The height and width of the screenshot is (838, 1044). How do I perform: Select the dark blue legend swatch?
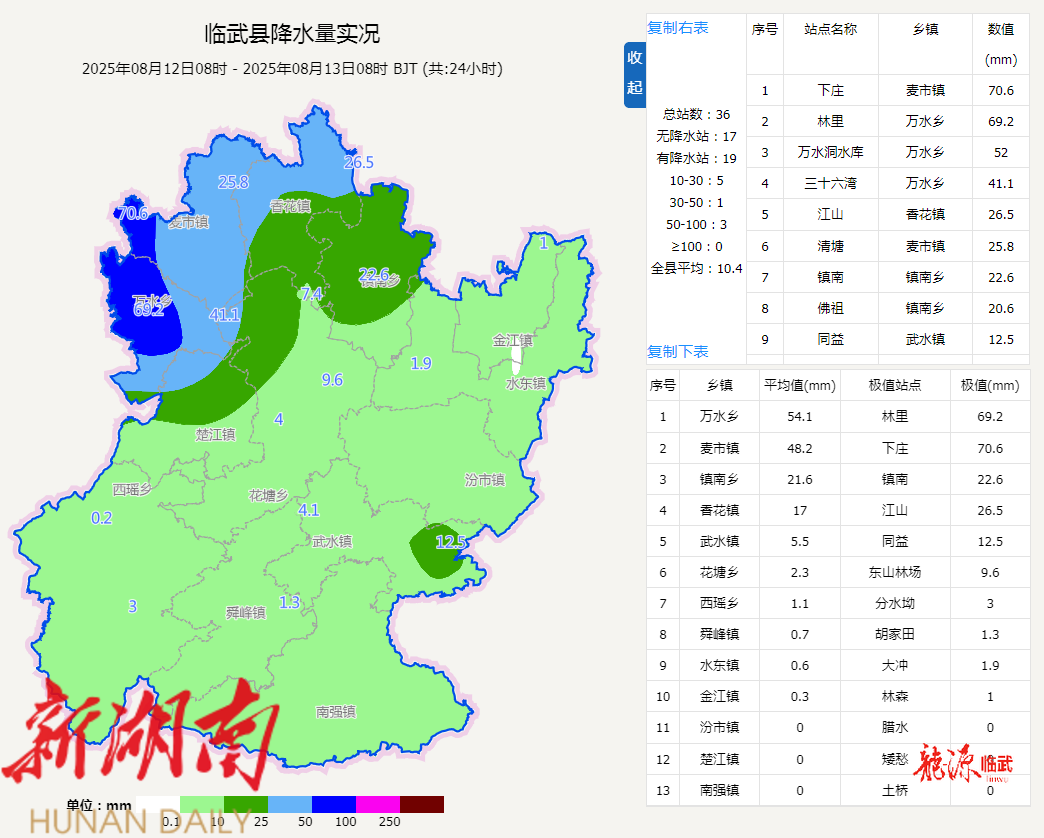pos(333,804)
